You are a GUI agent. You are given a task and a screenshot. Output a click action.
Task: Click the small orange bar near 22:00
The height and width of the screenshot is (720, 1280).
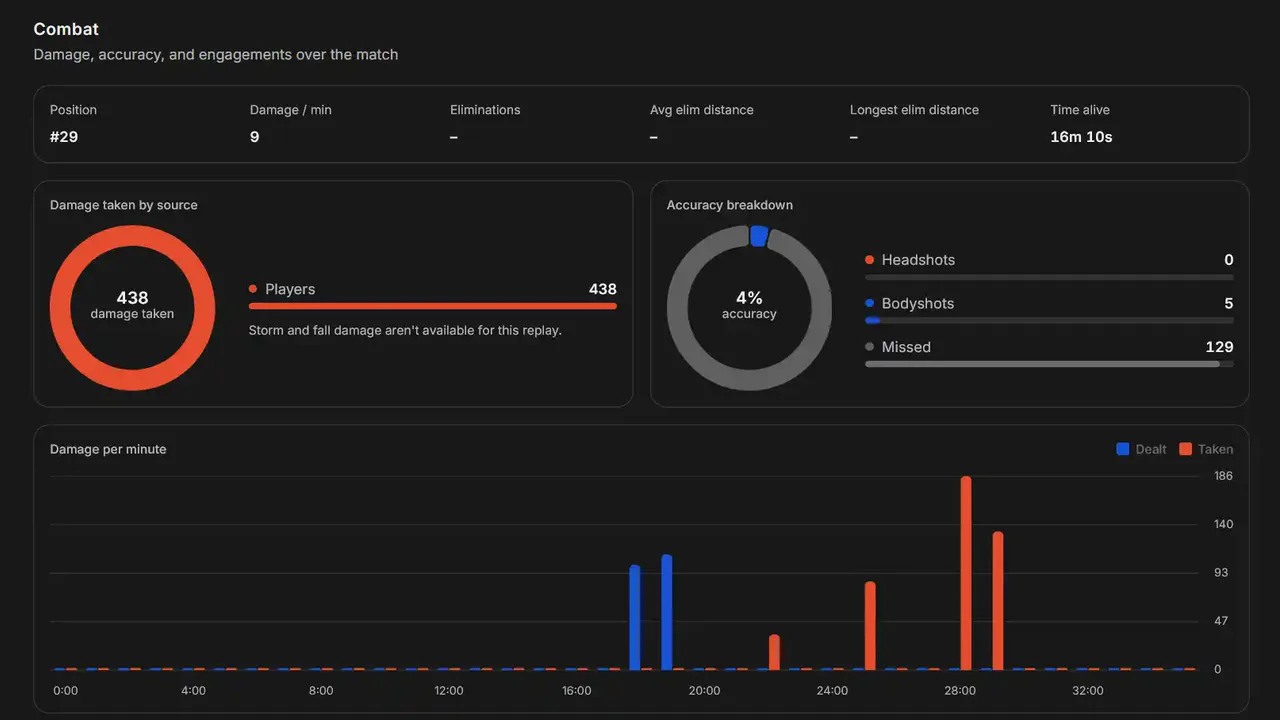(774, 652)
